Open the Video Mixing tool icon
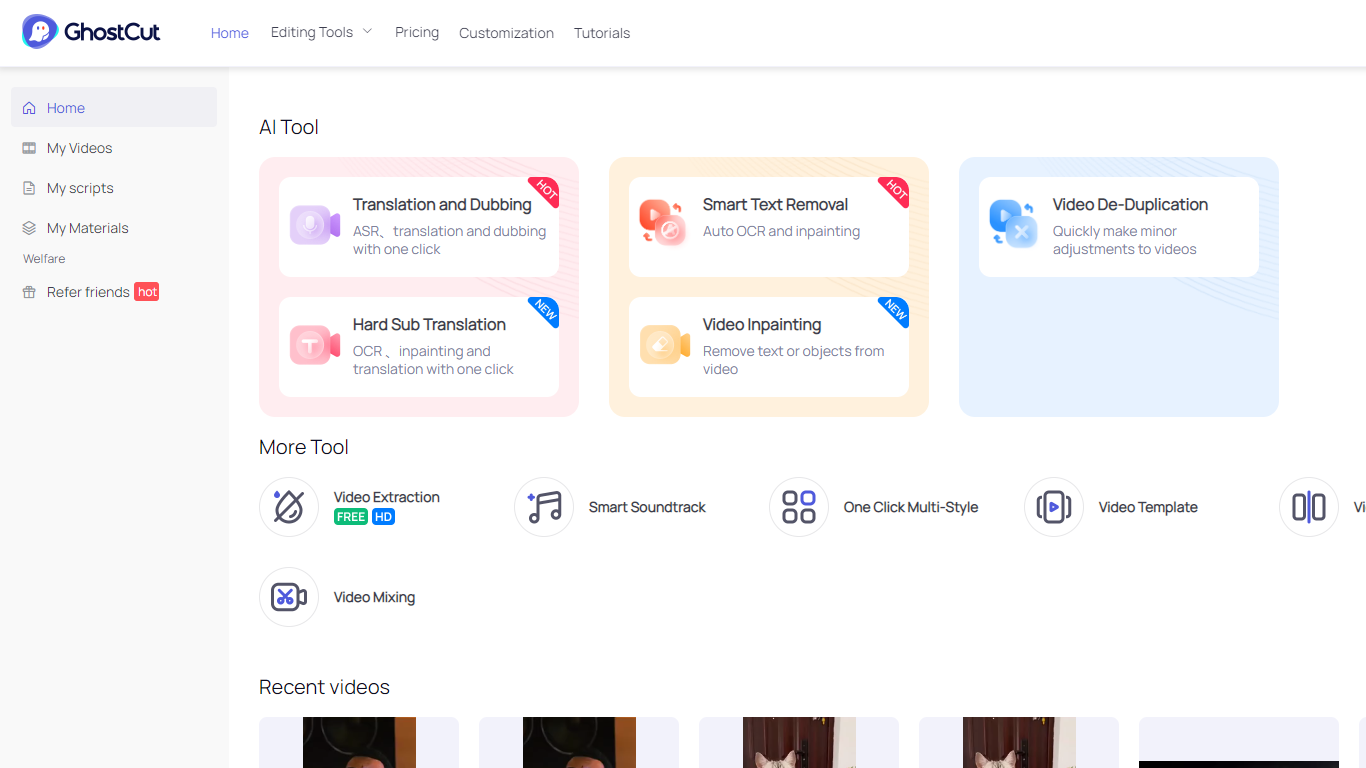Image resolution: width=1366 pixels, height=768 pixels. point(288,597)
